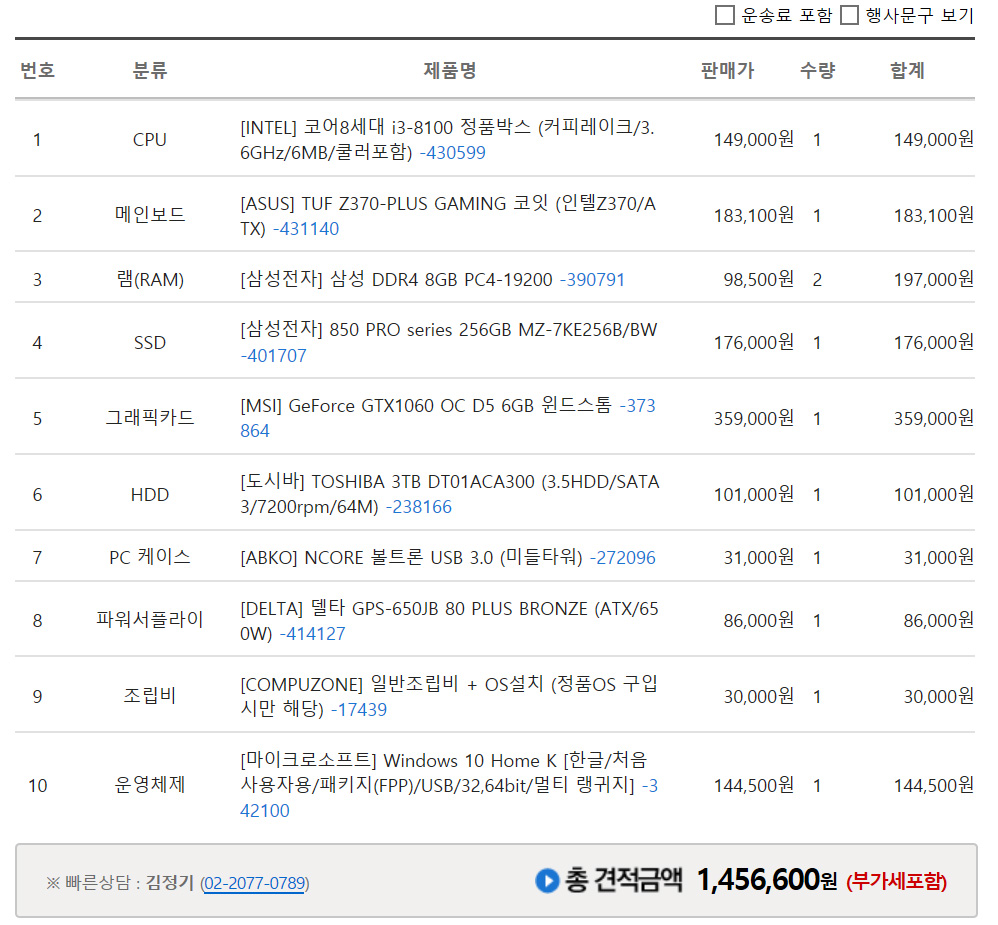Select the 조립비 category cell

coord(150,696)
